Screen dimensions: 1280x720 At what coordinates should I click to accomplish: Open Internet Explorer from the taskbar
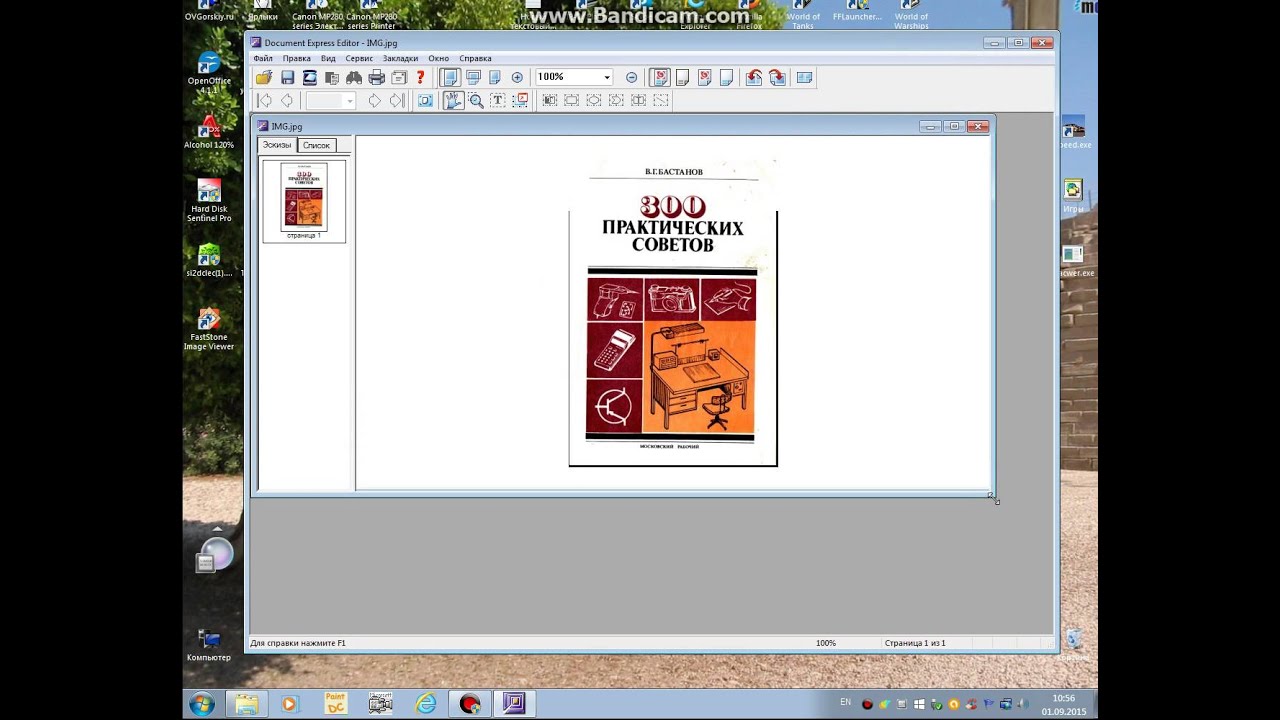426,704
